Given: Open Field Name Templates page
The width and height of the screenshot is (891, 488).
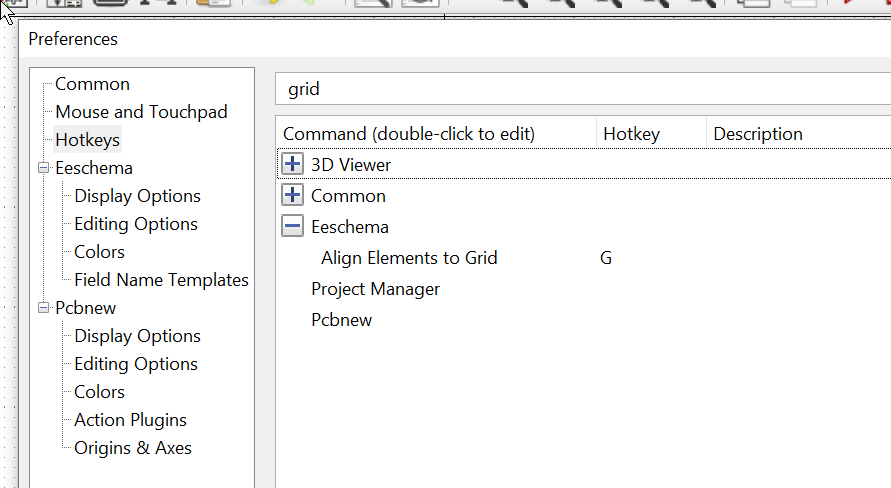Looking at the screenshot, I should click(161, 280).
